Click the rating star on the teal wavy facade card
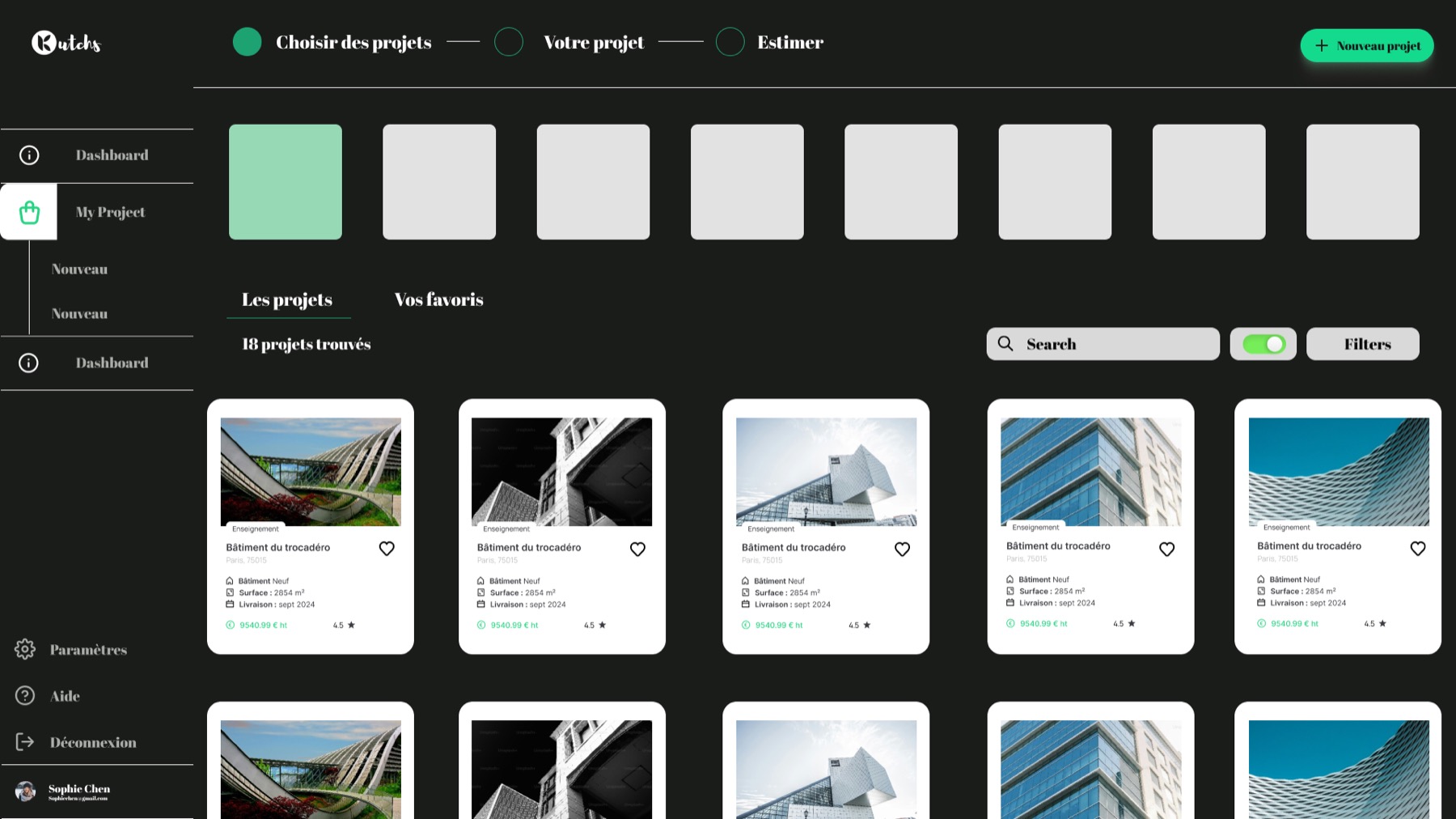 tap(1382, 623)
